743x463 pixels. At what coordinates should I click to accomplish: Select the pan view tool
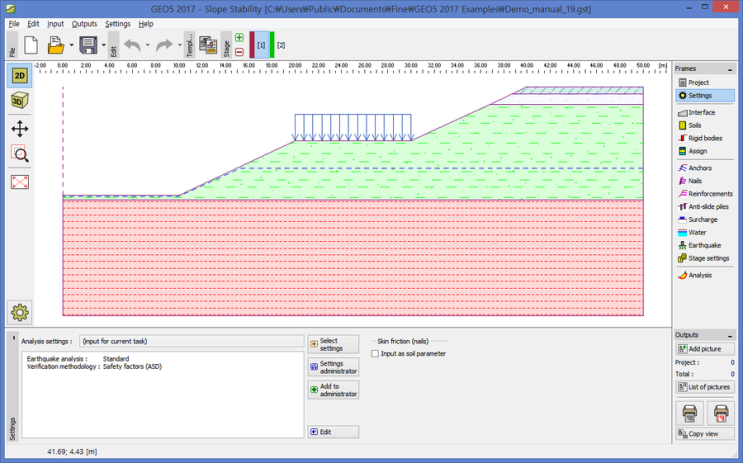pos(19,128)
